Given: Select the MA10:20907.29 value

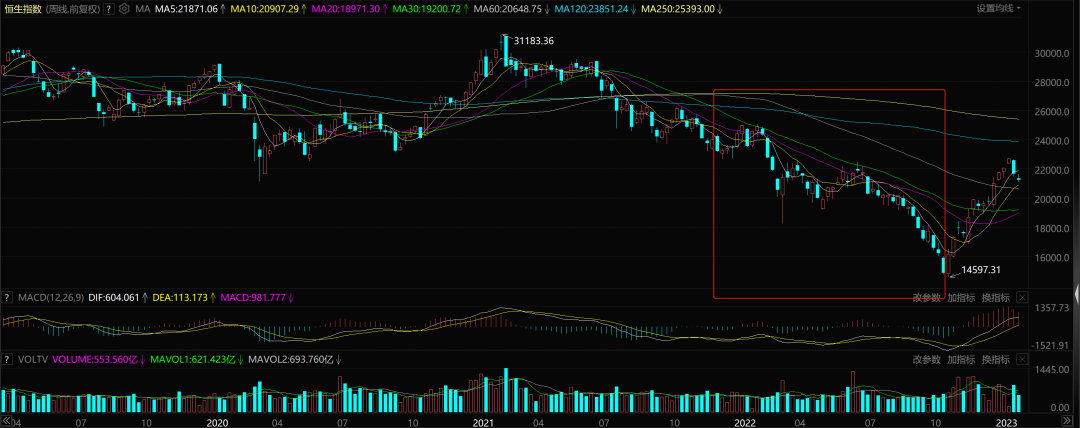Looking at the screenshot, I should click(265, 9).
